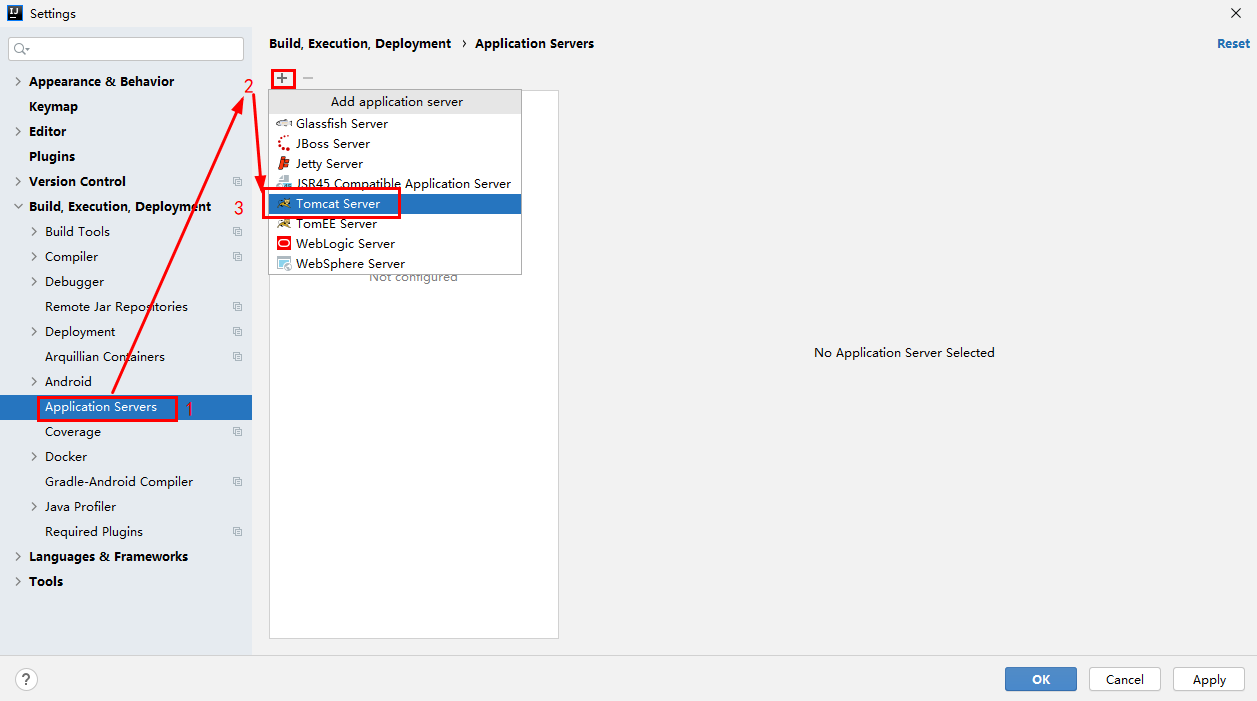The image size is (1257, 701).
Task: Click the Apply button
Action: 1209,679
